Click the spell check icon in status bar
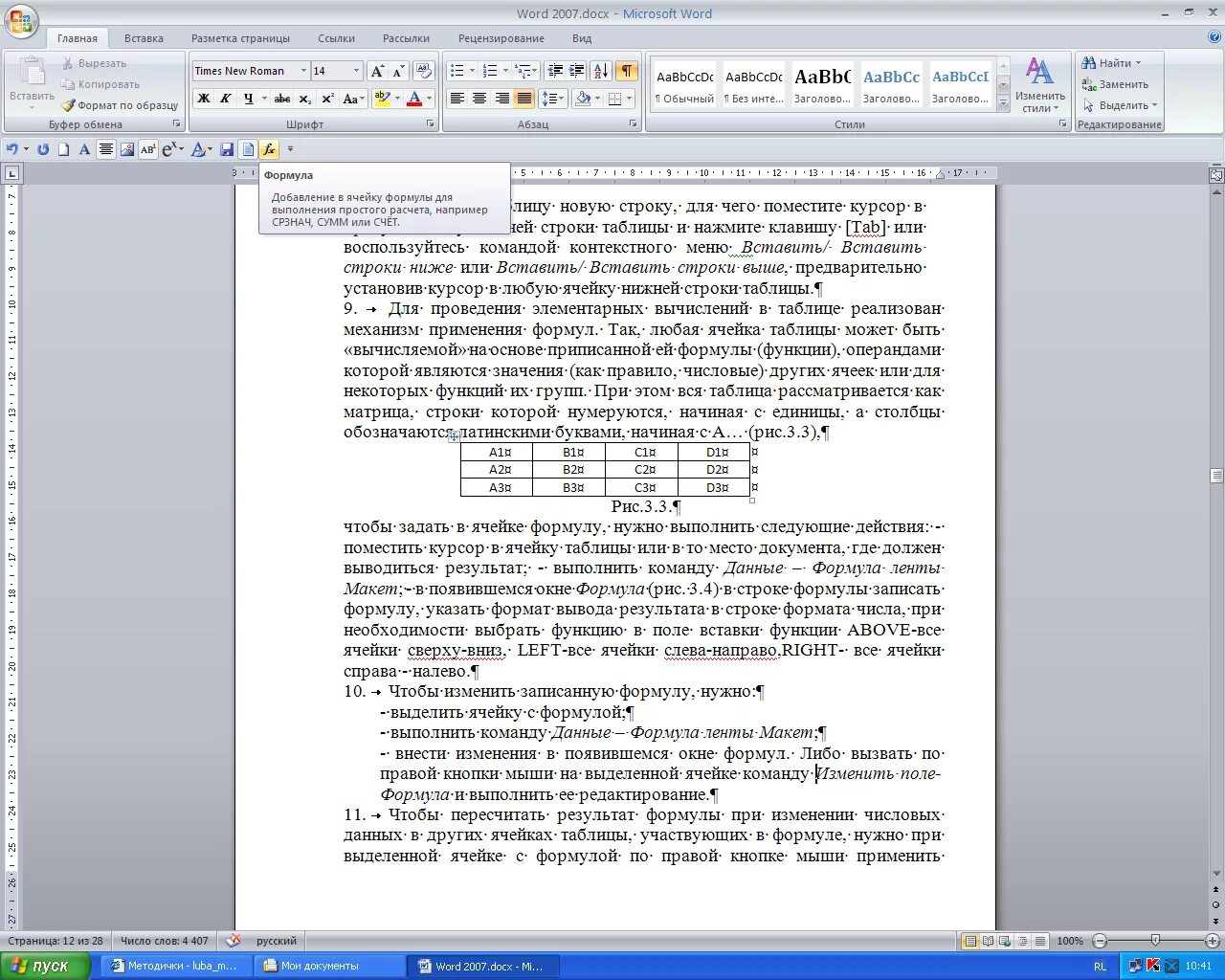 pyautogui.click(x=233, y=941)
